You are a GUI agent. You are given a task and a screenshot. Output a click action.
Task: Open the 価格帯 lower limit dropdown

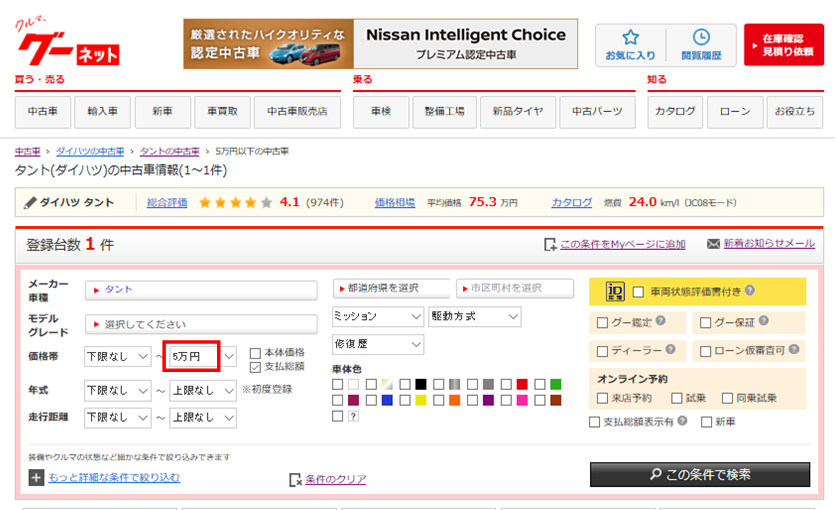click(117, 357)
